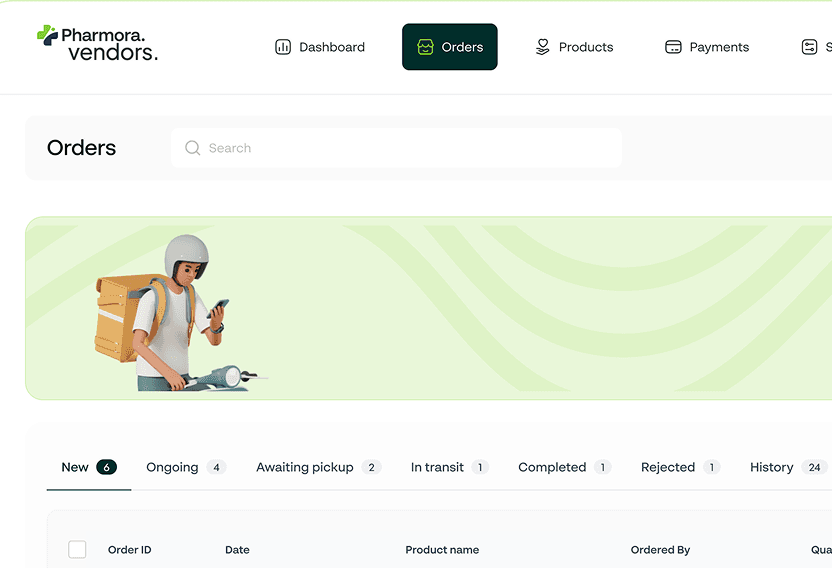Click the Dashboard bar chart icon
The width and height of the screenshot is (832, 568).
click(283, 47)
